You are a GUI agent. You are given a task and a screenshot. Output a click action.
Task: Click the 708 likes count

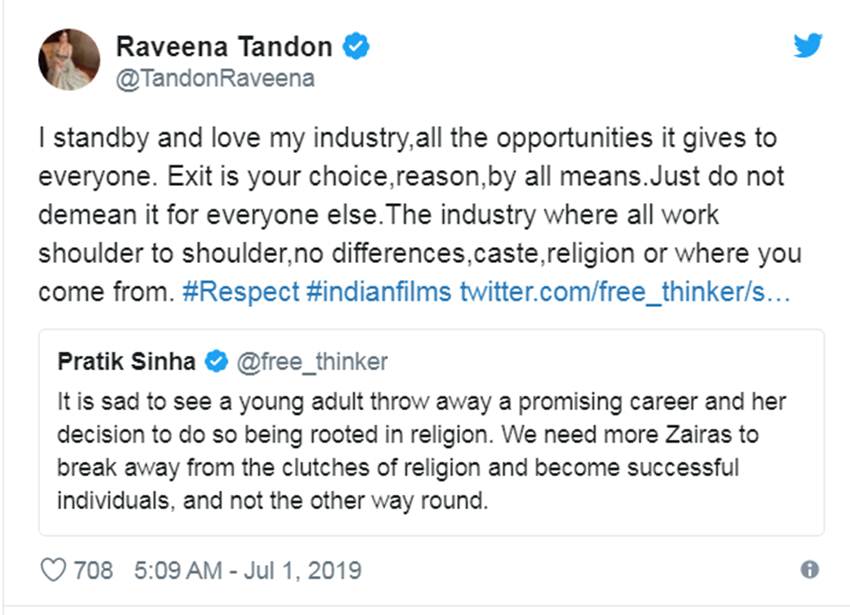tap(93, 570)
